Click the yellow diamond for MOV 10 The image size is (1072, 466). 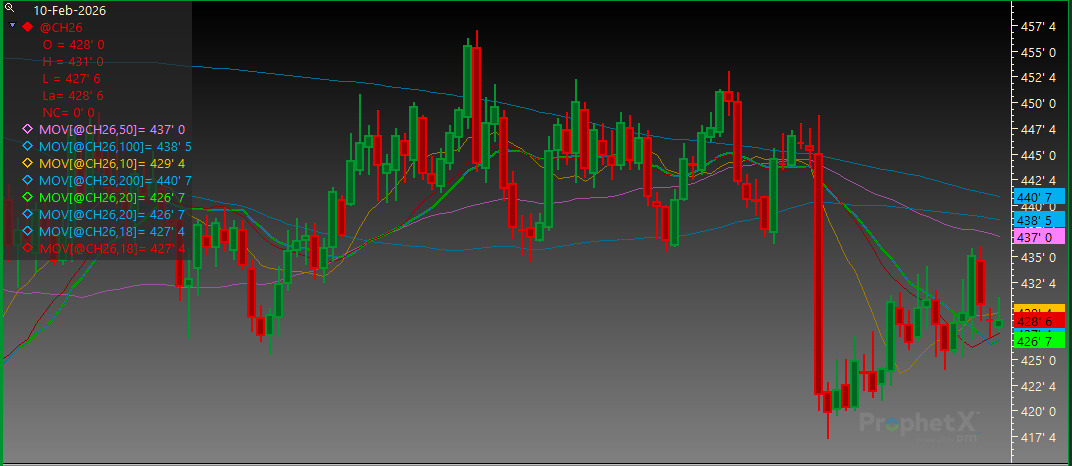pos(28,163)
